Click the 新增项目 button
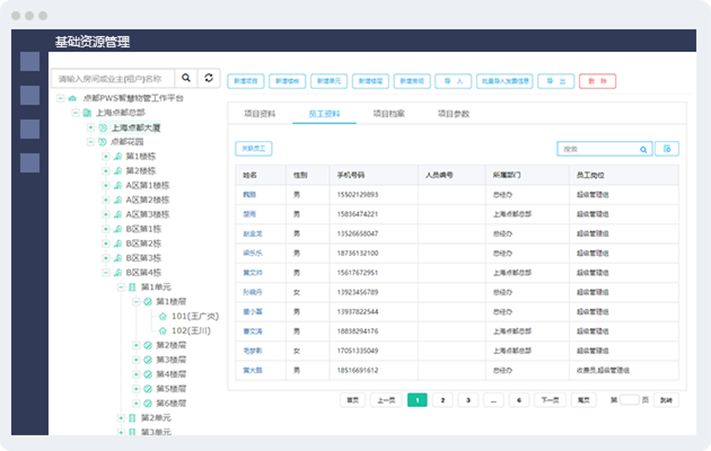This screenshot has width=711, height=451. click(246, 81)
